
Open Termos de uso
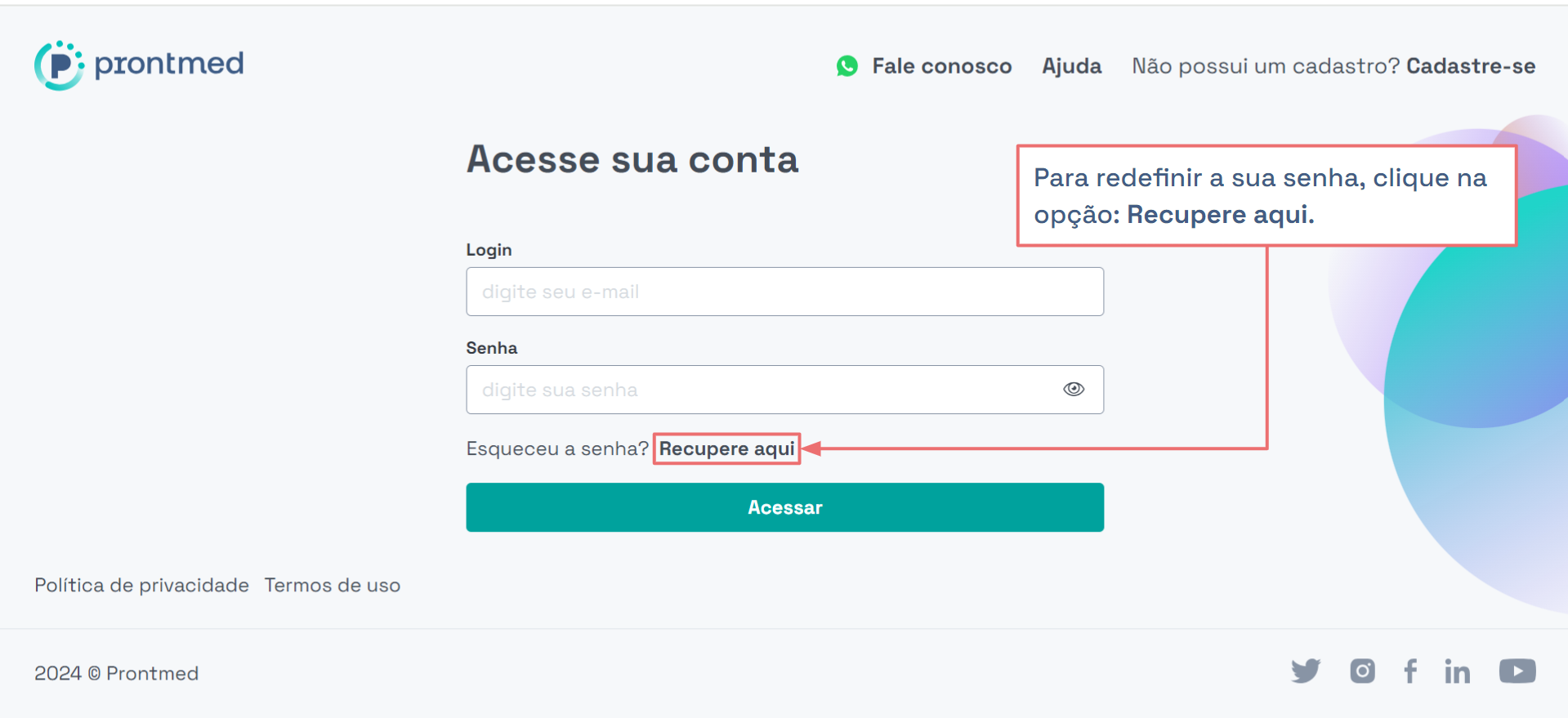[333, 586]
